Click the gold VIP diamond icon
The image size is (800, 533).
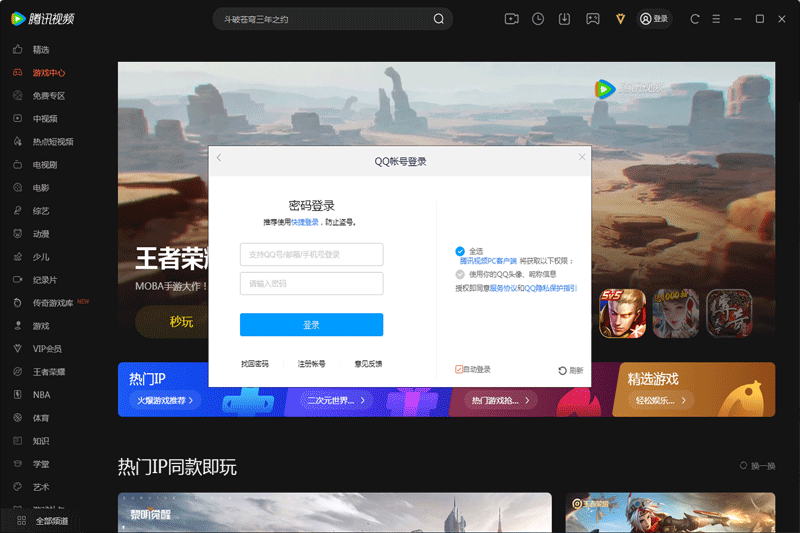pyautogui.click(x=620, y=19)
